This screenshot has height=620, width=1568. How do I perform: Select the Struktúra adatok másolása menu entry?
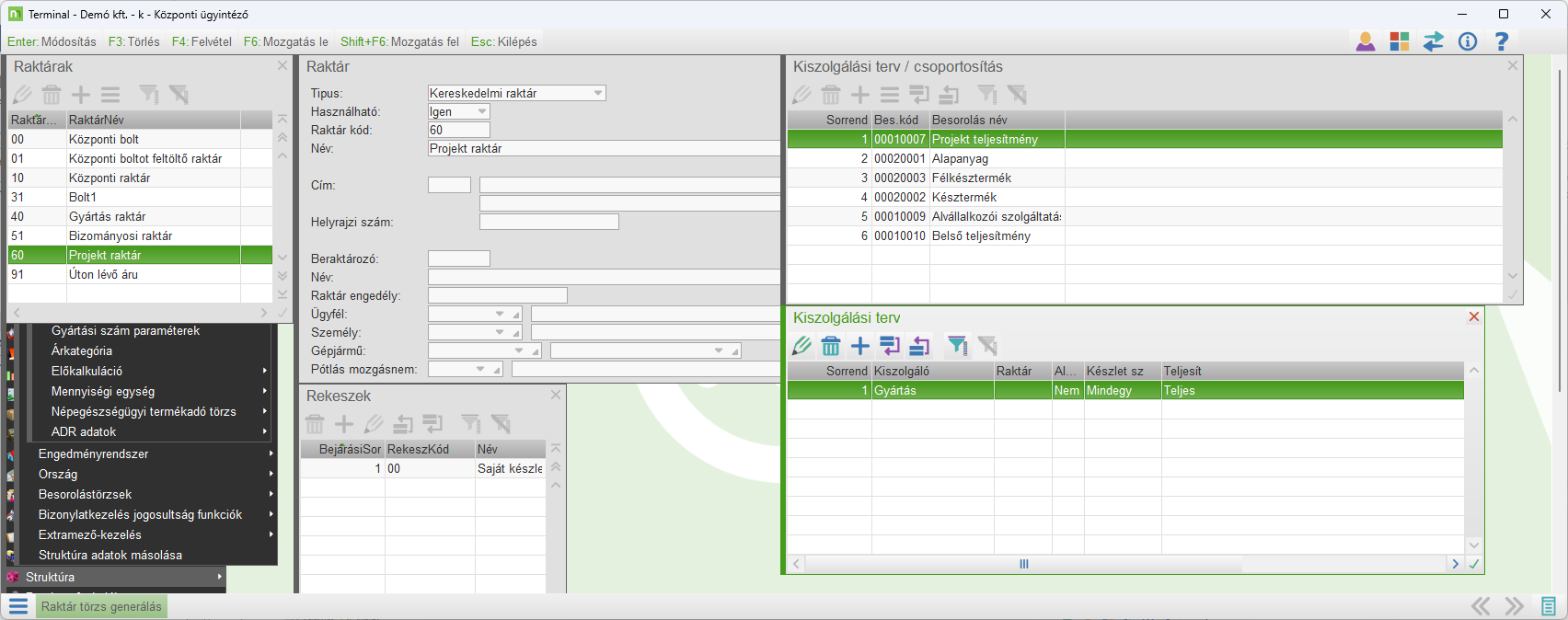pyautogui.click(x=110, y=555)
